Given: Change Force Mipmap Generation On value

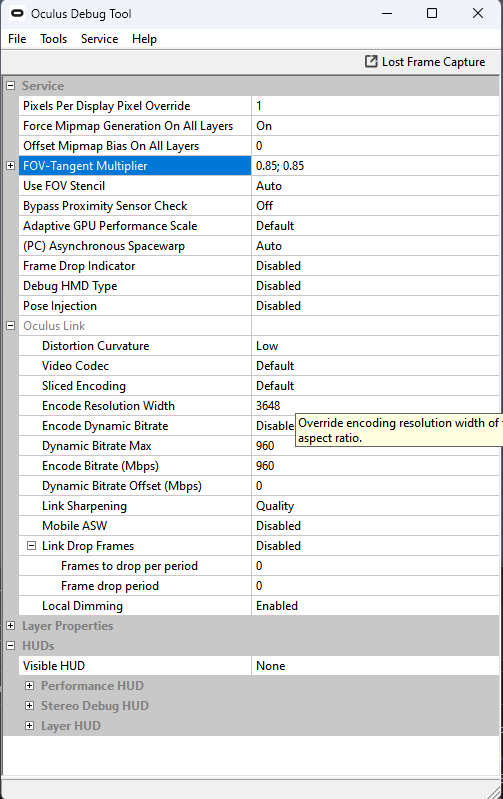Looking at the screenshot, I should (375, 126).
